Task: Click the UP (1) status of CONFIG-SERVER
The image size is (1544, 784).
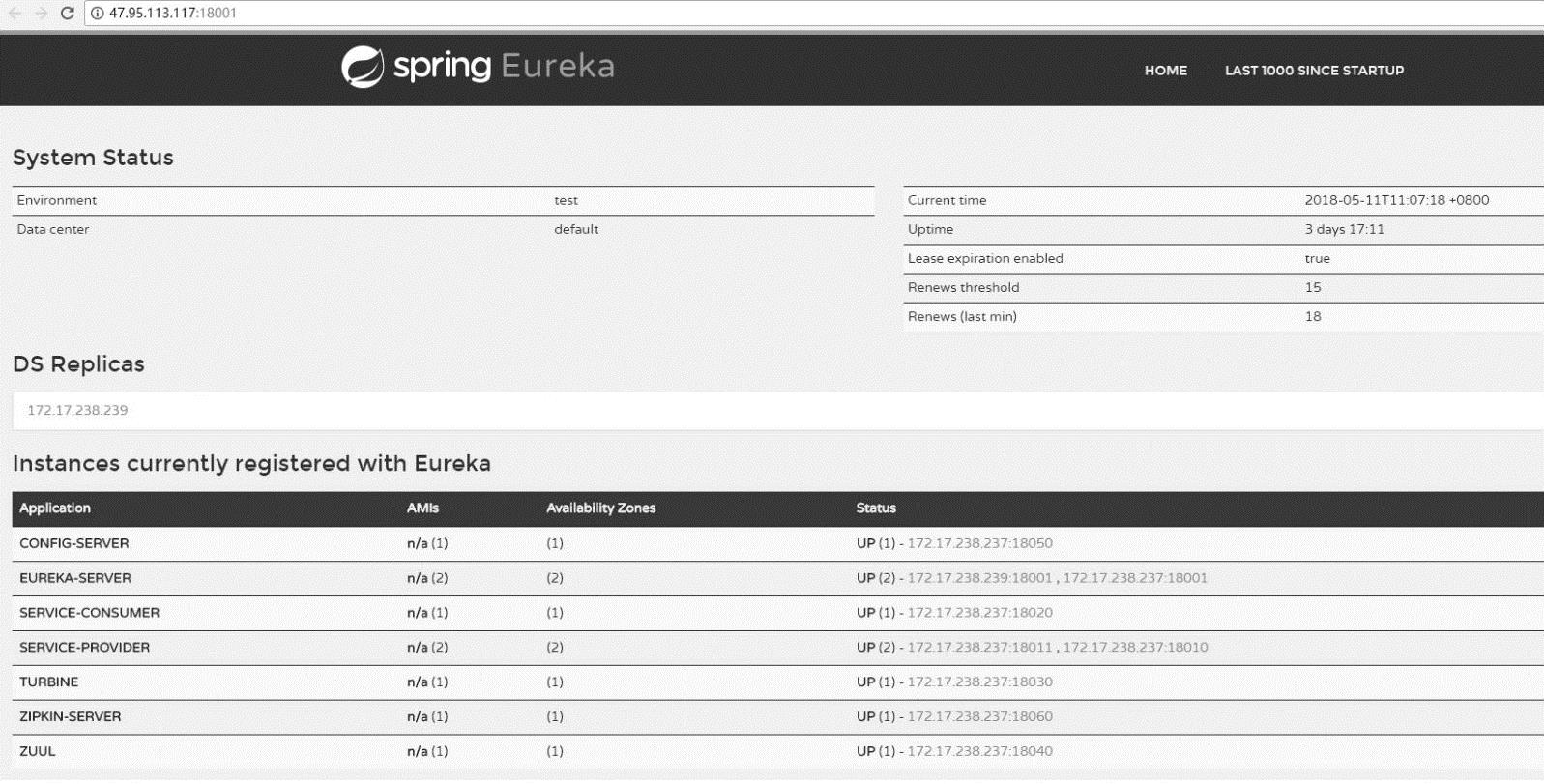Action: point(876,543)
